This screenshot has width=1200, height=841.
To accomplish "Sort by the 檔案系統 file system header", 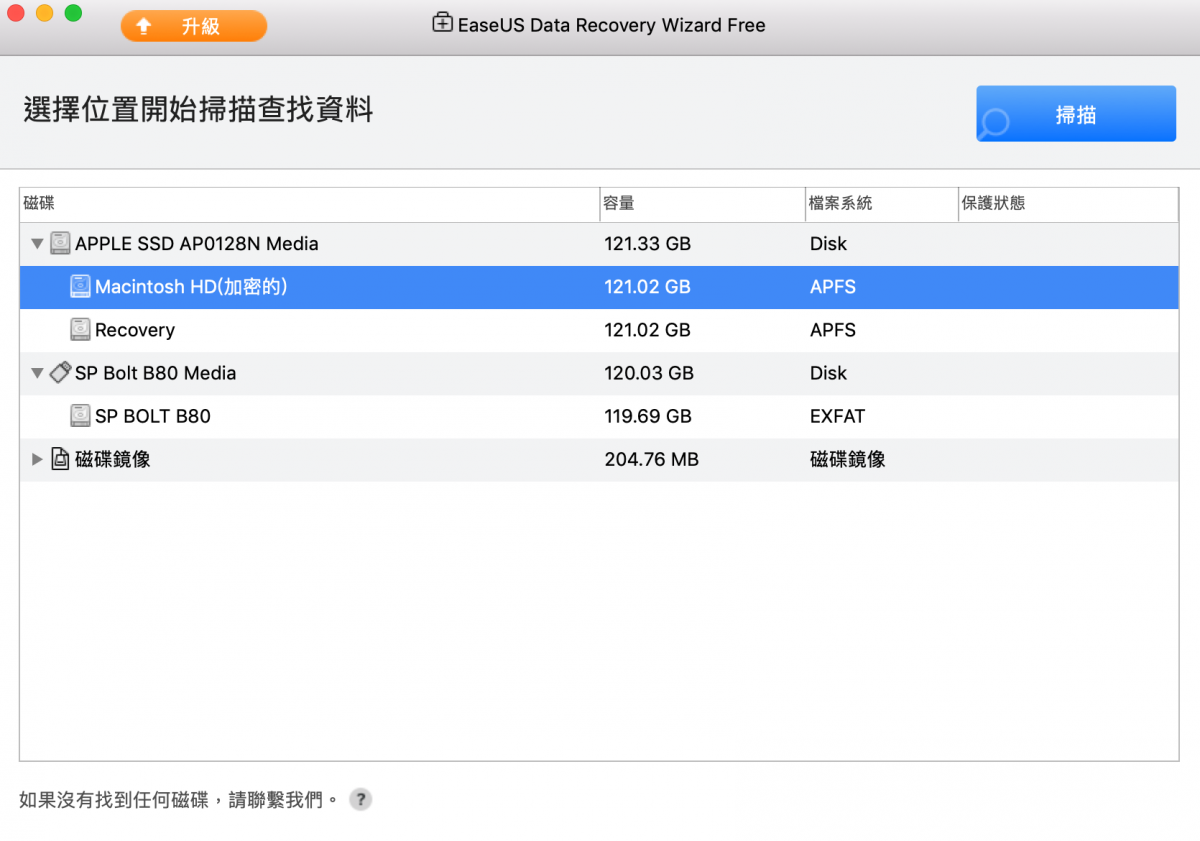I will tap(880, 204).
